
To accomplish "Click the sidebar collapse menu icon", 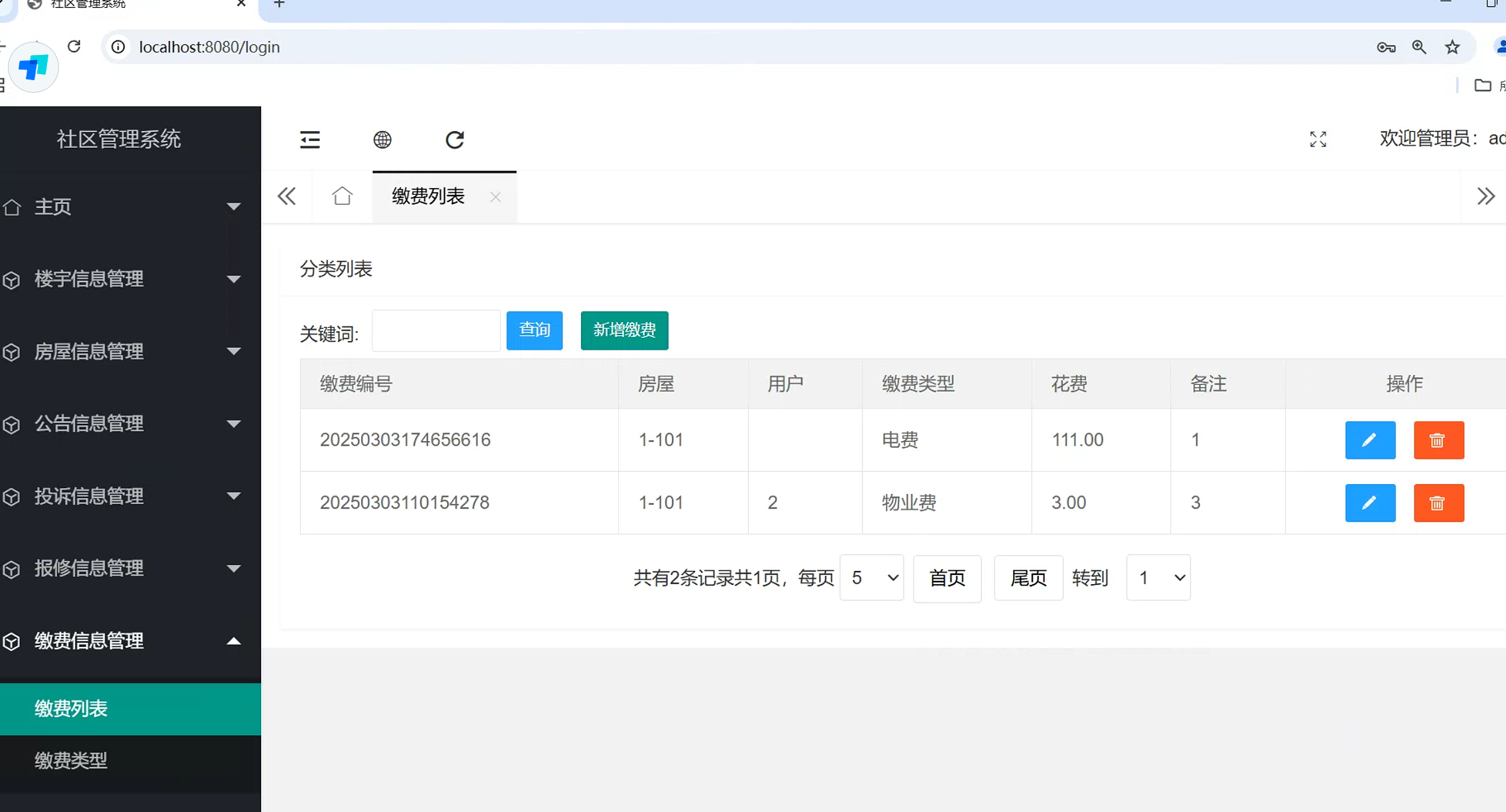I will (309, 140).
